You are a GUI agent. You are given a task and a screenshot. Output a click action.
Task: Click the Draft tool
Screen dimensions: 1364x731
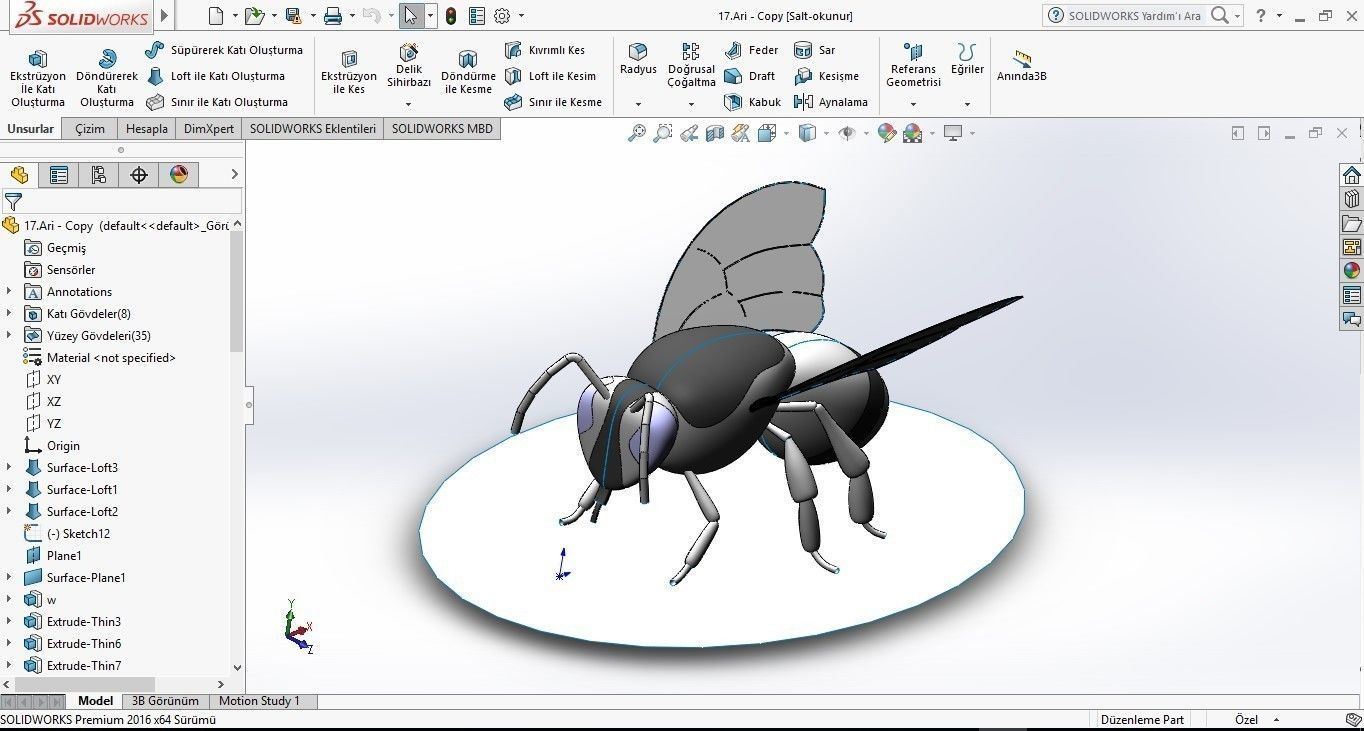750,76
